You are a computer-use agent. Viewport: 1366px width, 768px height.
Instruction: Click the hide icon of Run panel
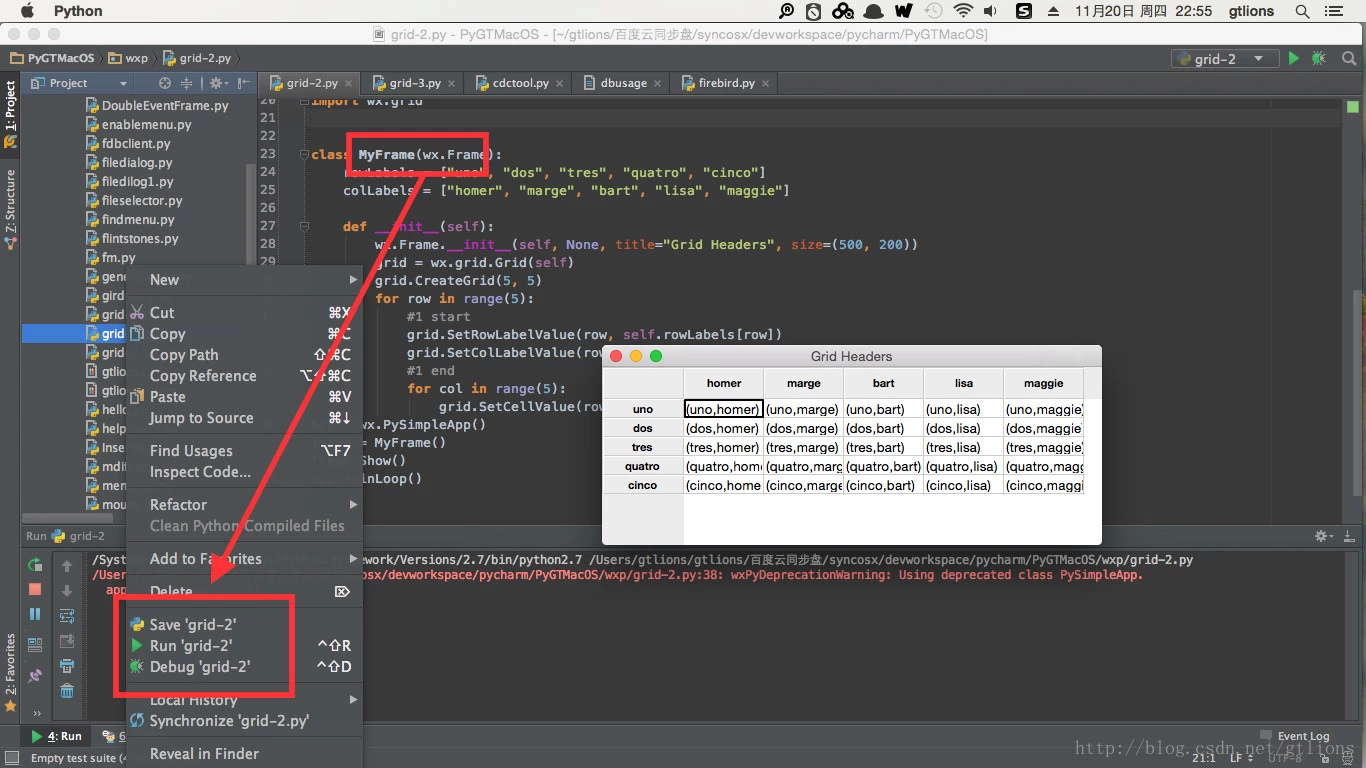point(1350,537)
